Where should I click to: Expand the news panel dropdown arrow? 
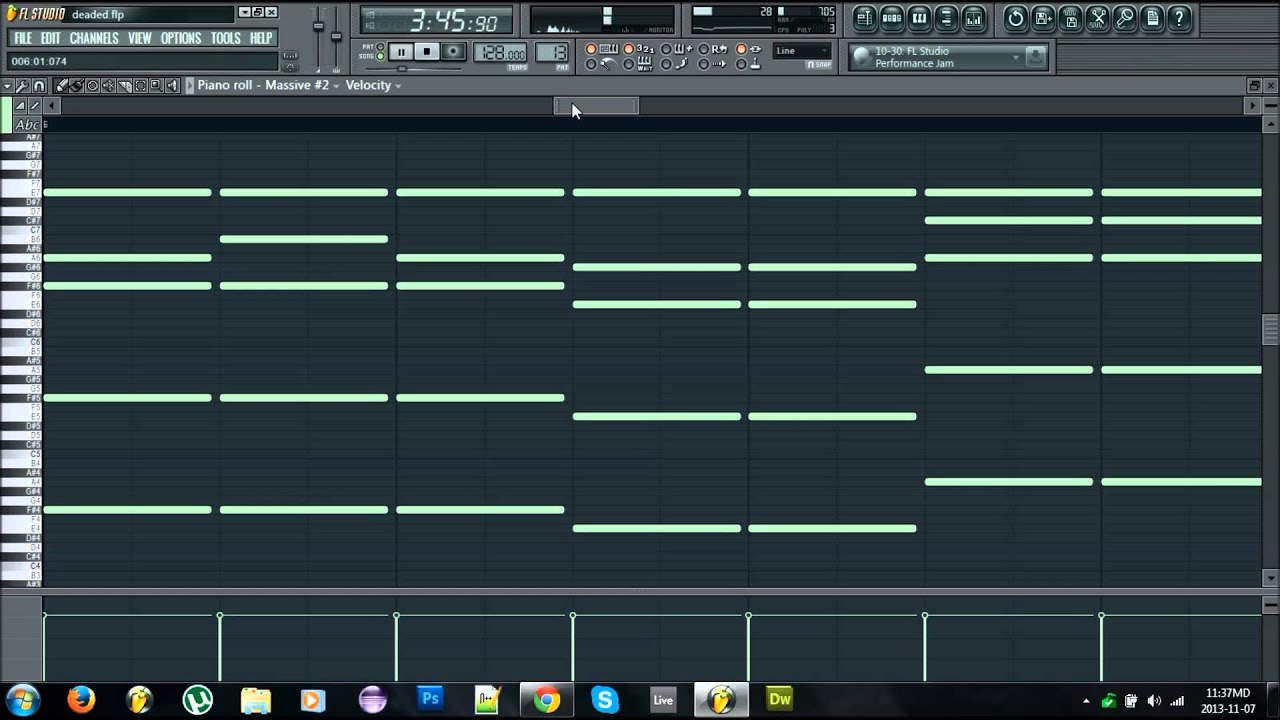pyautogui.click(x=1016, y=57)
